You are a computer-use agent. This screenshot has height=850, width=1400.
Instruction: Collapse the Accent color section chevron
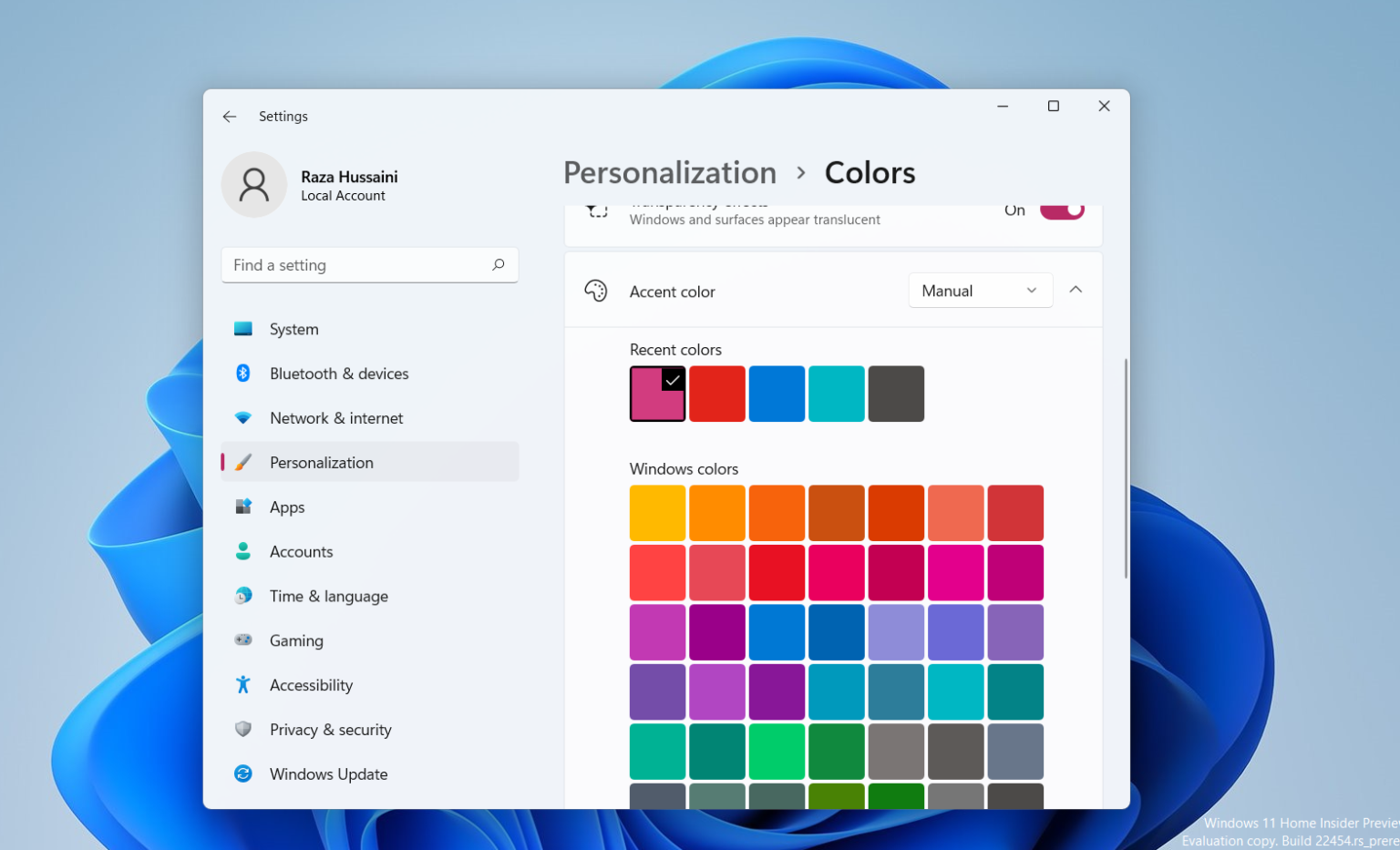[1076, 290]
